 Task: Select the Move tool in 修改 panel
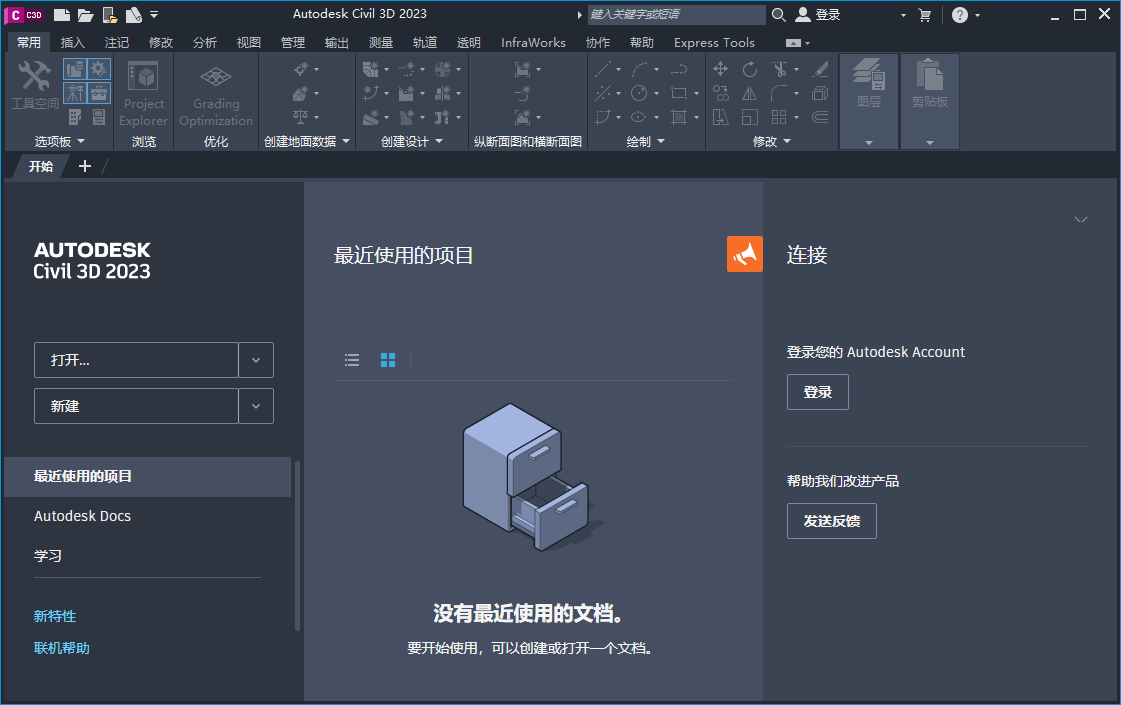(x=722, y=68)
